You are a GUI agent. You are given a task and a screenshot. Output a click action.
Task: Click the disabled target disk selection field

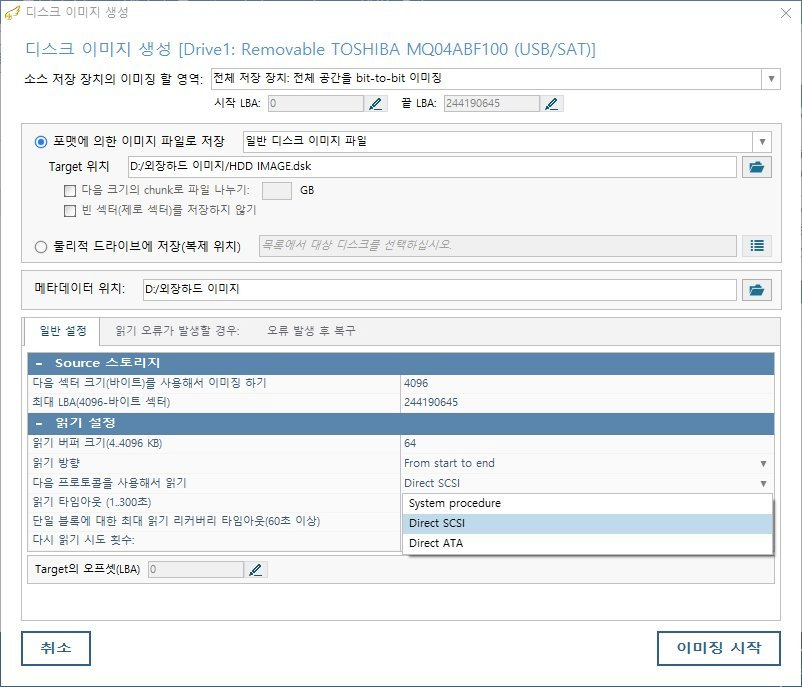(x=498, y=246)
